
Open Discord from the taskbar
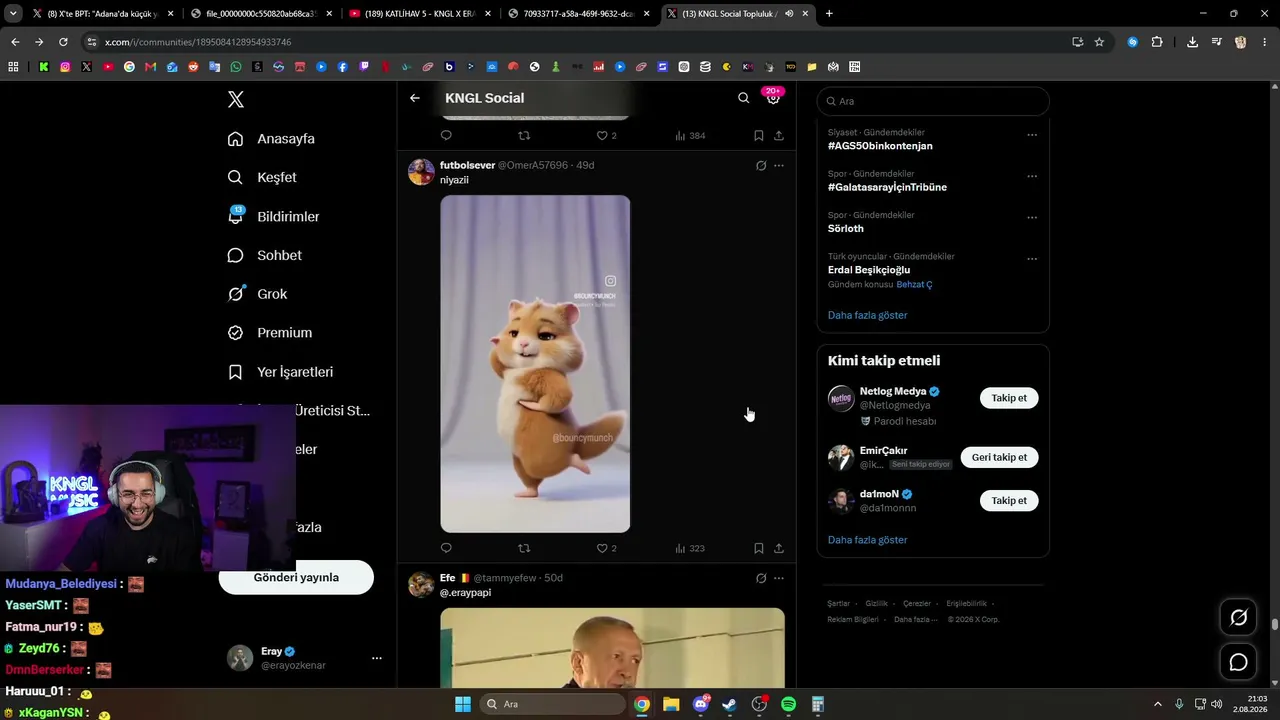click(701, 704)
